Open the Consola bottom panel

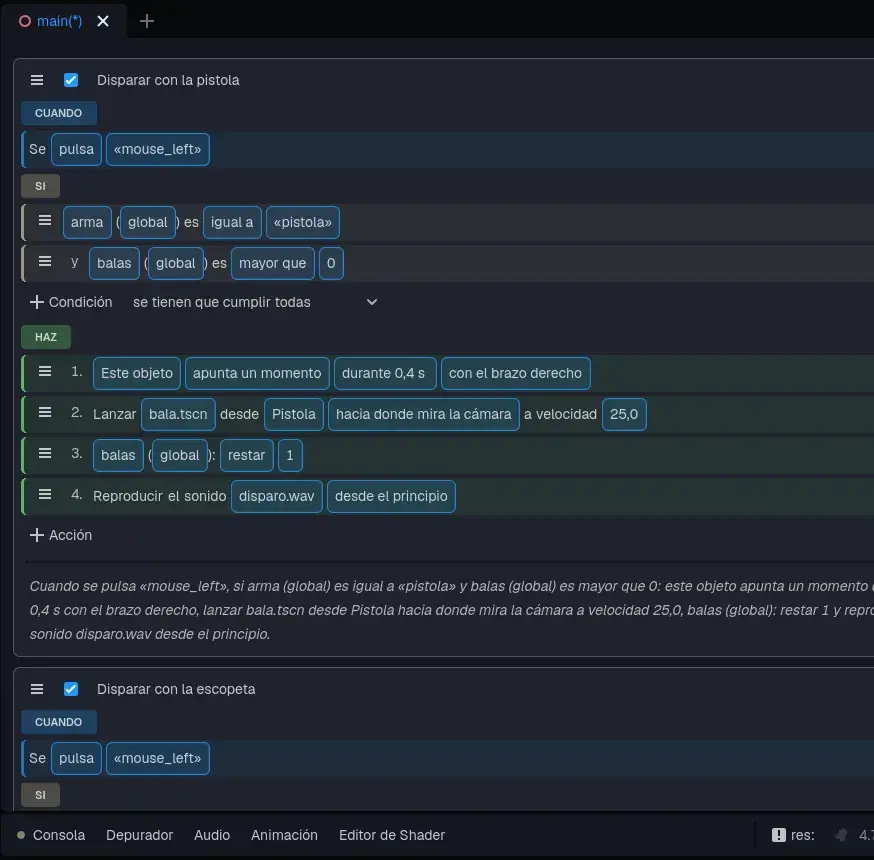59,835
